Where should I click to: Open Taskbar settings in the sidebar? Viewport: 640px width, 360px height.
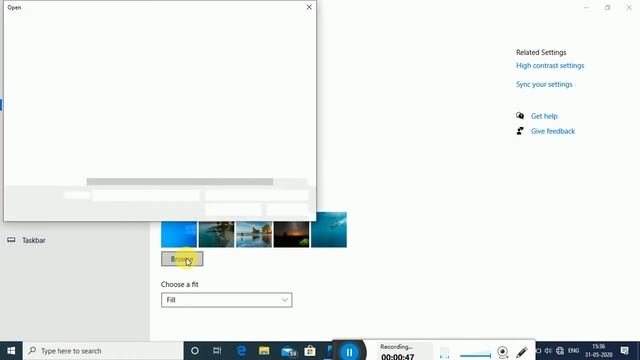tap(34, 240)
